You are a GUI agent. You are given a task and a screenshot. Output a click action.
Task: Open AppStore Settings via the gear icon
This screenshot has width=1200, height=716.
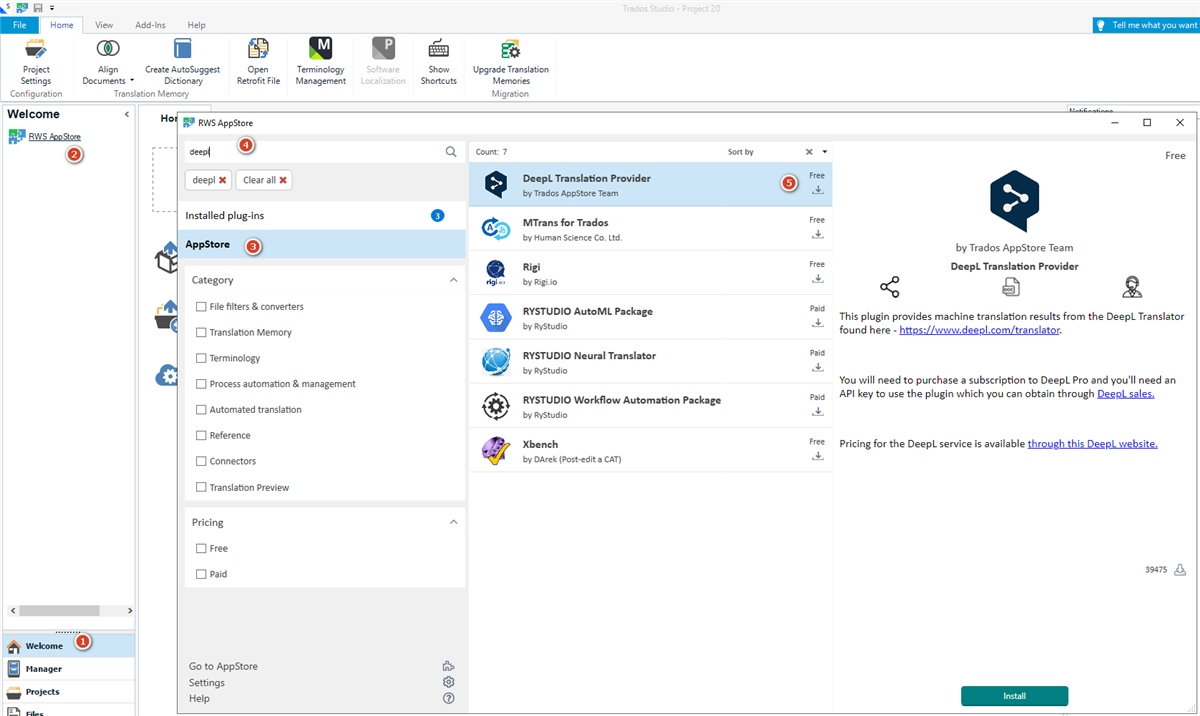(x=448, y=682)
